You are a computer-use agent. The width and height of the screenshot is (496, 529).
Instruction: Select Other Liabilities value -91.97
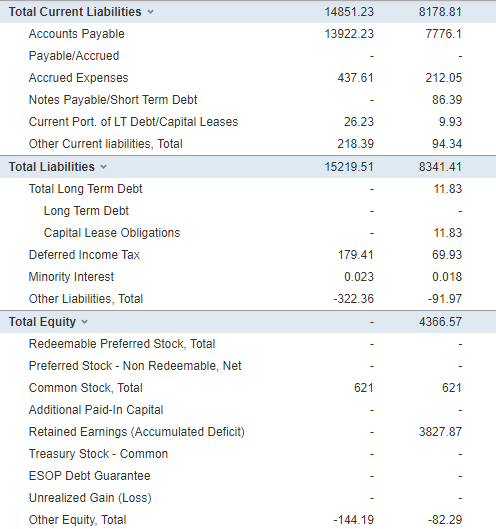point(445,299)
